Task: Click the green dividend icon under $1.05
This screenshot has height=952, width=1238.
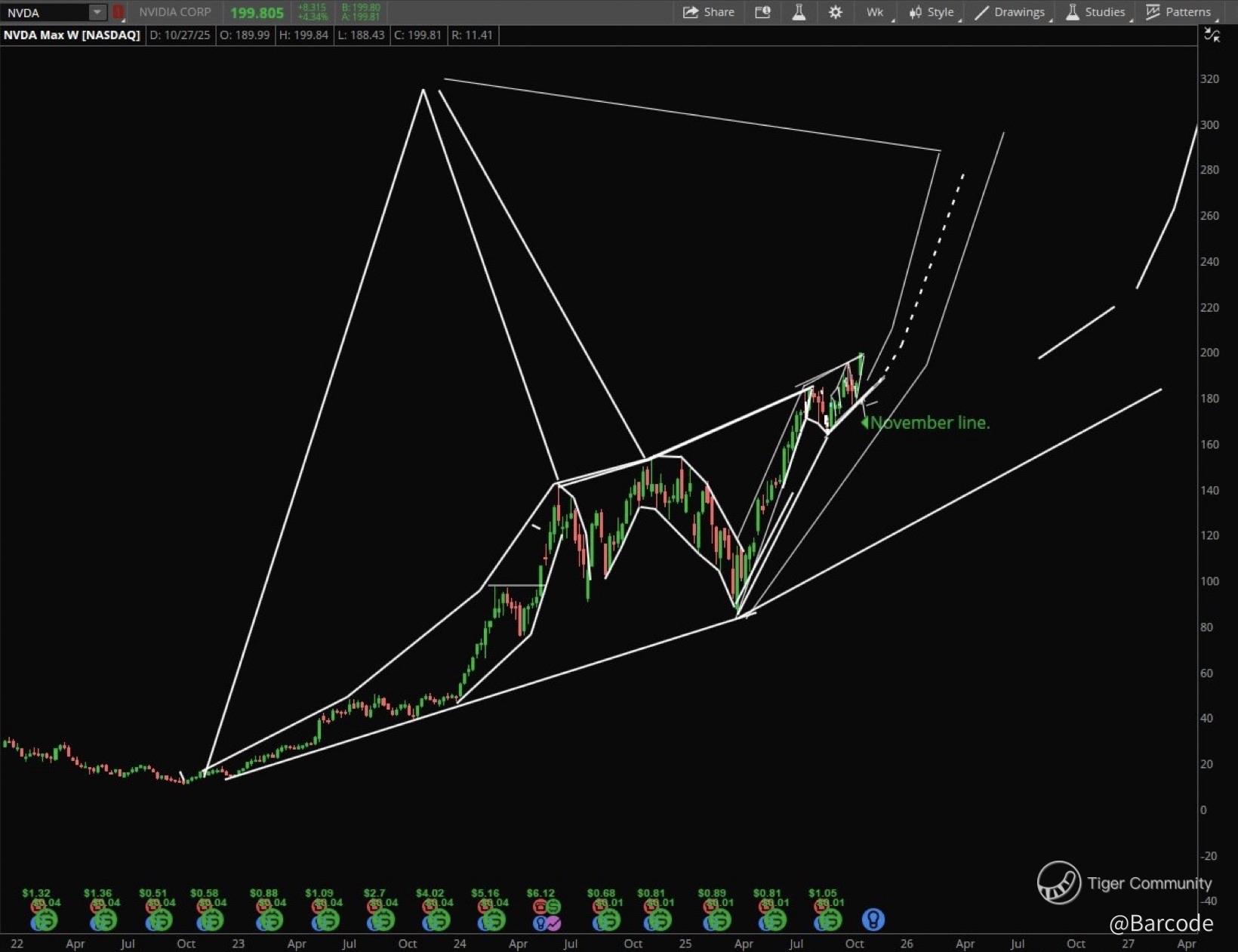Action: point(830,920)
